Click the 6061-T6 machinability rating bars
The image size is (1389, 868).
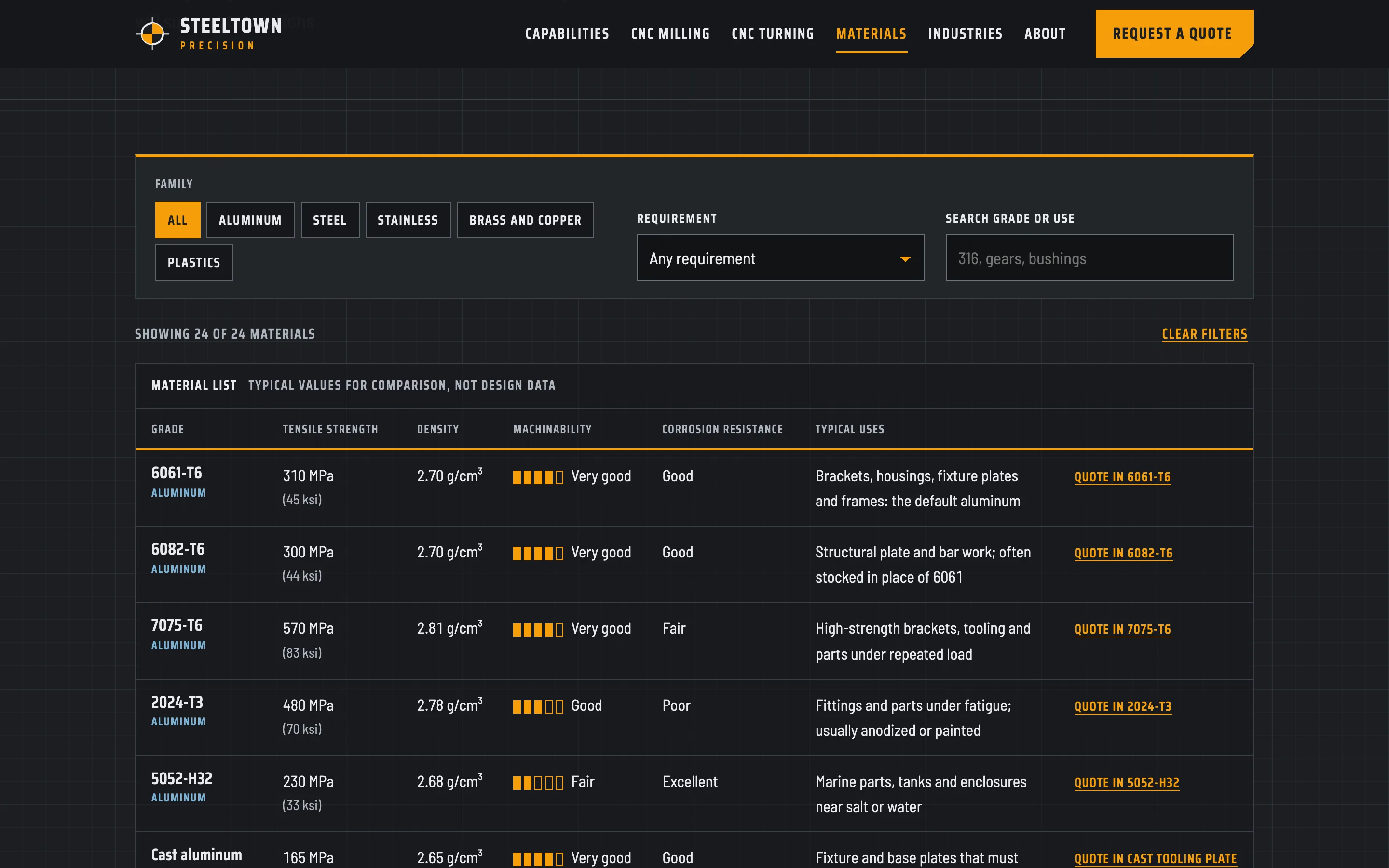538,477
